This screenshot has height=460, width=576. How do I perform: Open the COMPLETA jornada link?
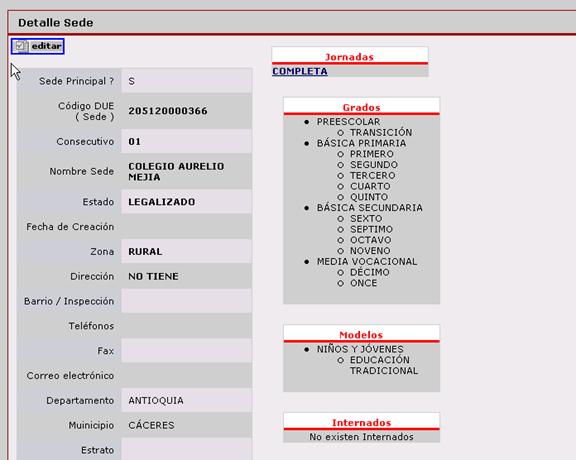[300, 71]
